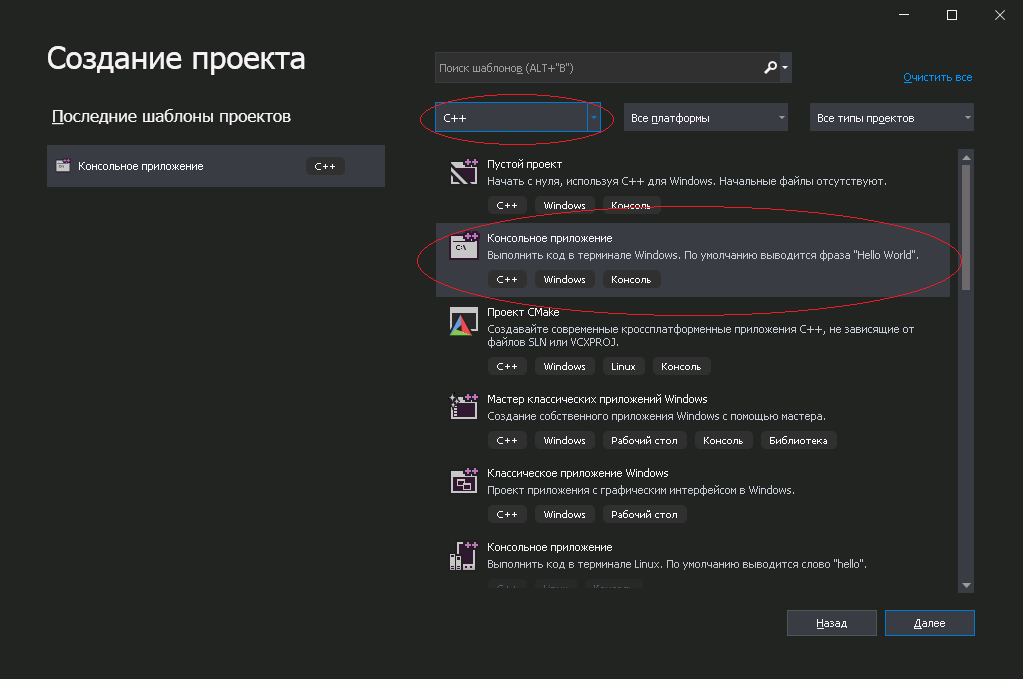Click the Linux Console Application template icon
The width and height of the screenshot is (1023, 679).
pyautogui.click(x=464, y=556)
